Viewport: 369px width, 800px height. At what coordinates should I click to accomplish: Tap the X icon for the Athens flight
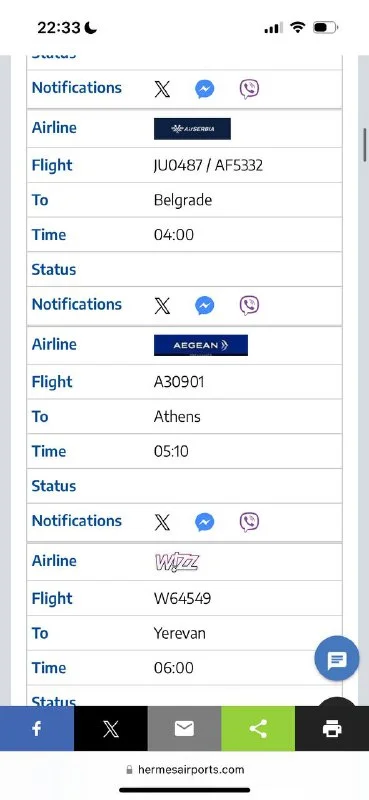pos(162,522)
